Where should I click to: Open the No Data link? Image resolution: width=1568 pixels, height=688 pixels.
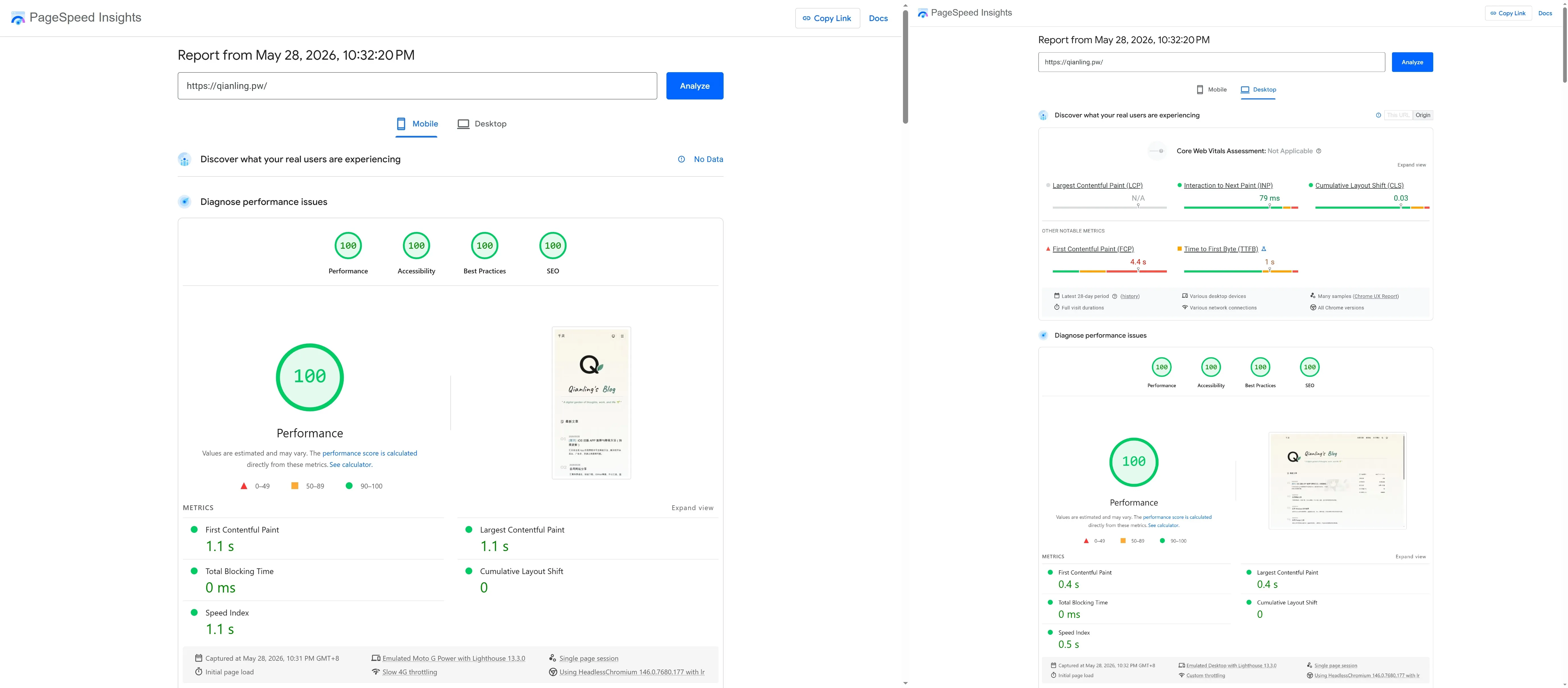(709, 159)
